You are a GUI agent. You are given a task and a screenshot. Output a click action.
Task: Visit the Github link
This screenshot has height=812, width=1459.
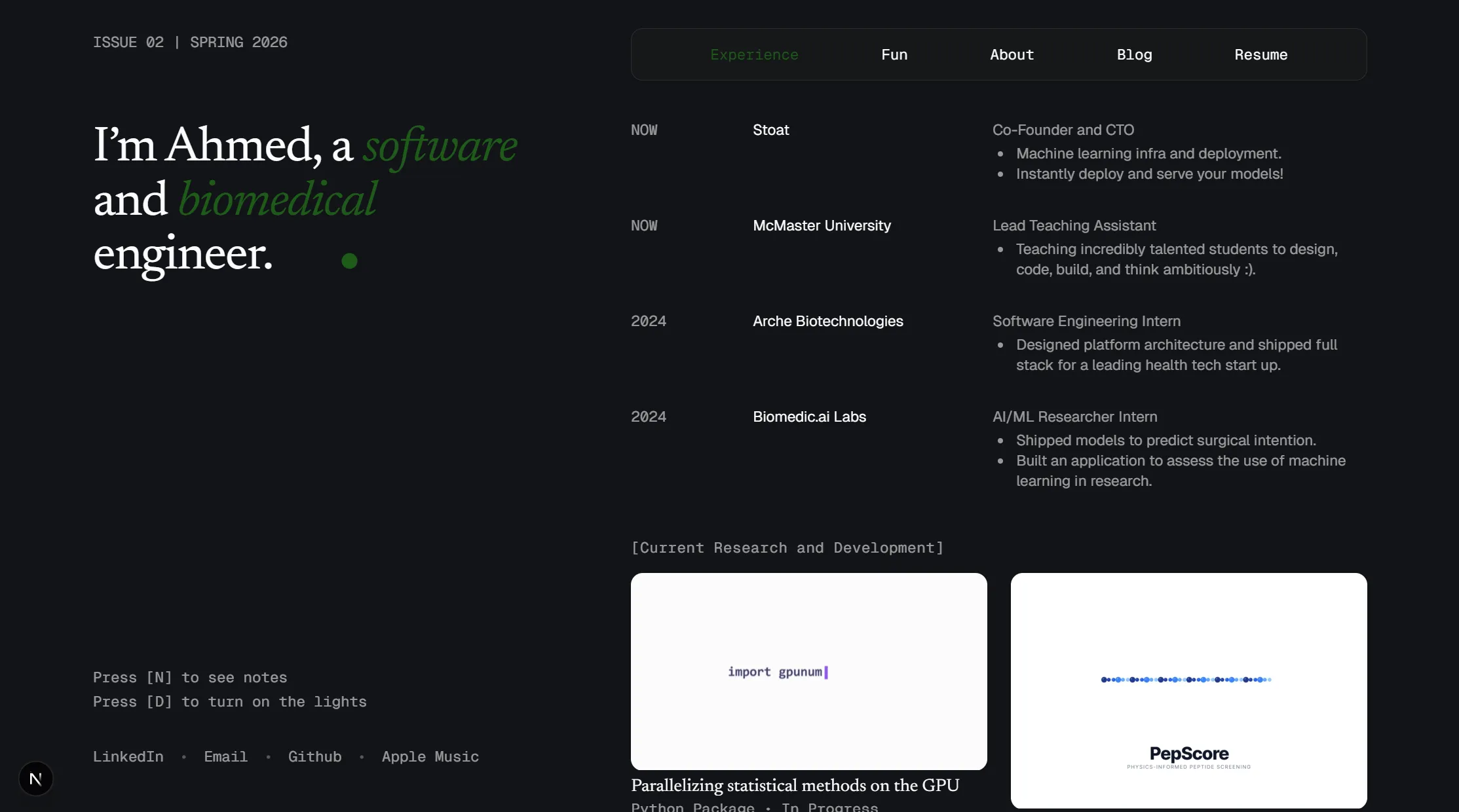(314, 756)
